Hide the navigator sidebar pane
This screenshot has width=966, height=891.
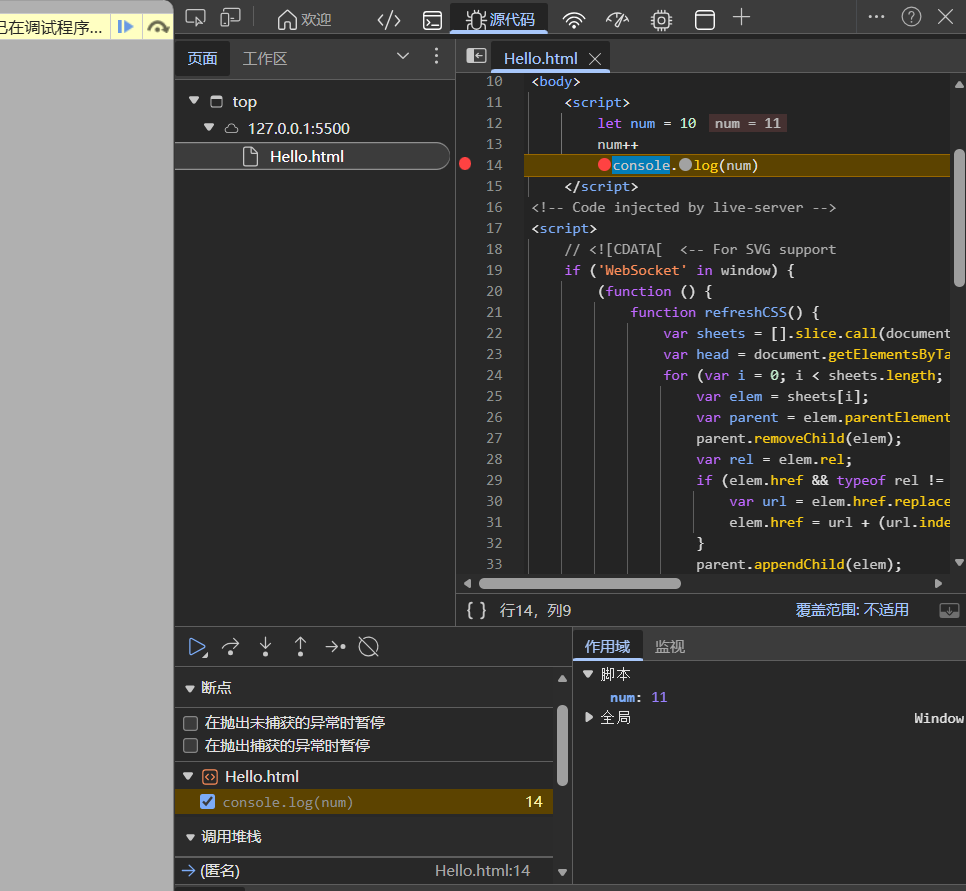click(477, 57)
